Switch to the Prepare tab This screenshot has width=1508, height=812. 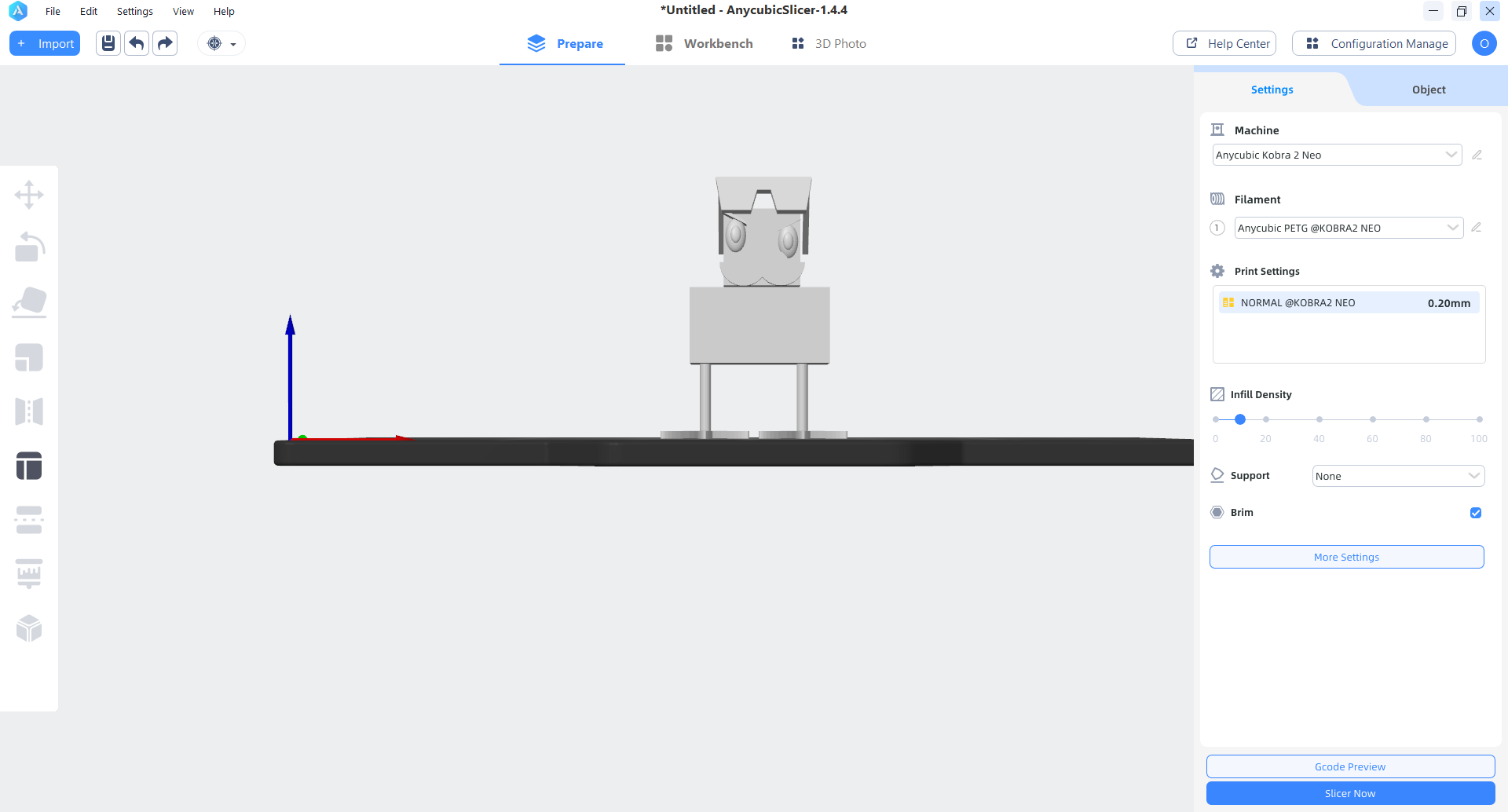564,43
